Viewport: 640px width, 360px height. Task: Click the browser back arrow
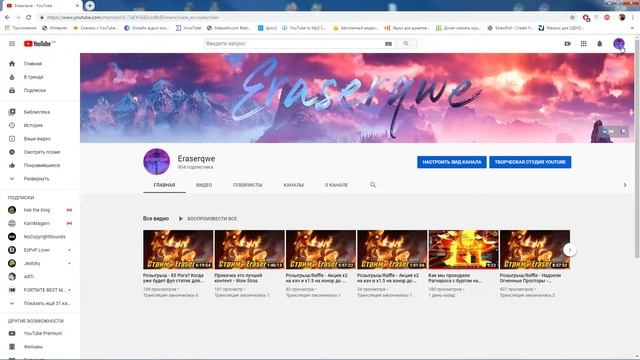click(7, 18)
